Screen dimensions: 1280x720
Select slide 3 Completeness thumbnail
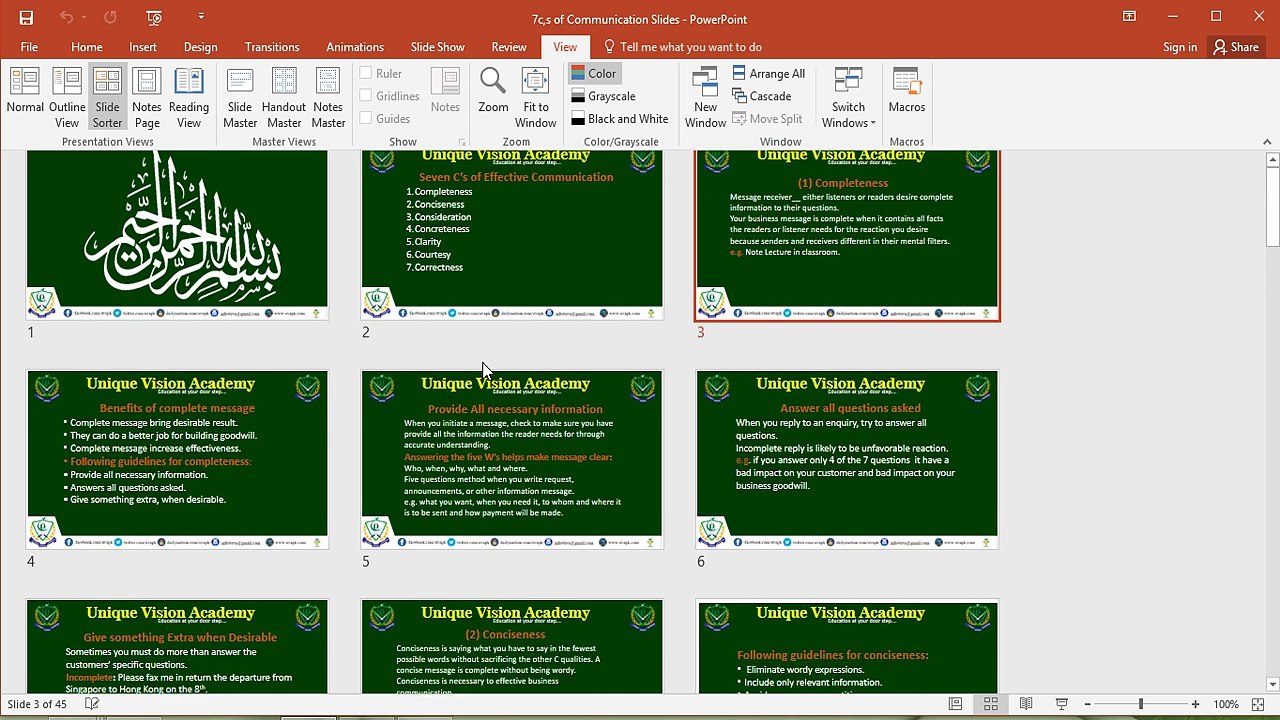[848, 235]
